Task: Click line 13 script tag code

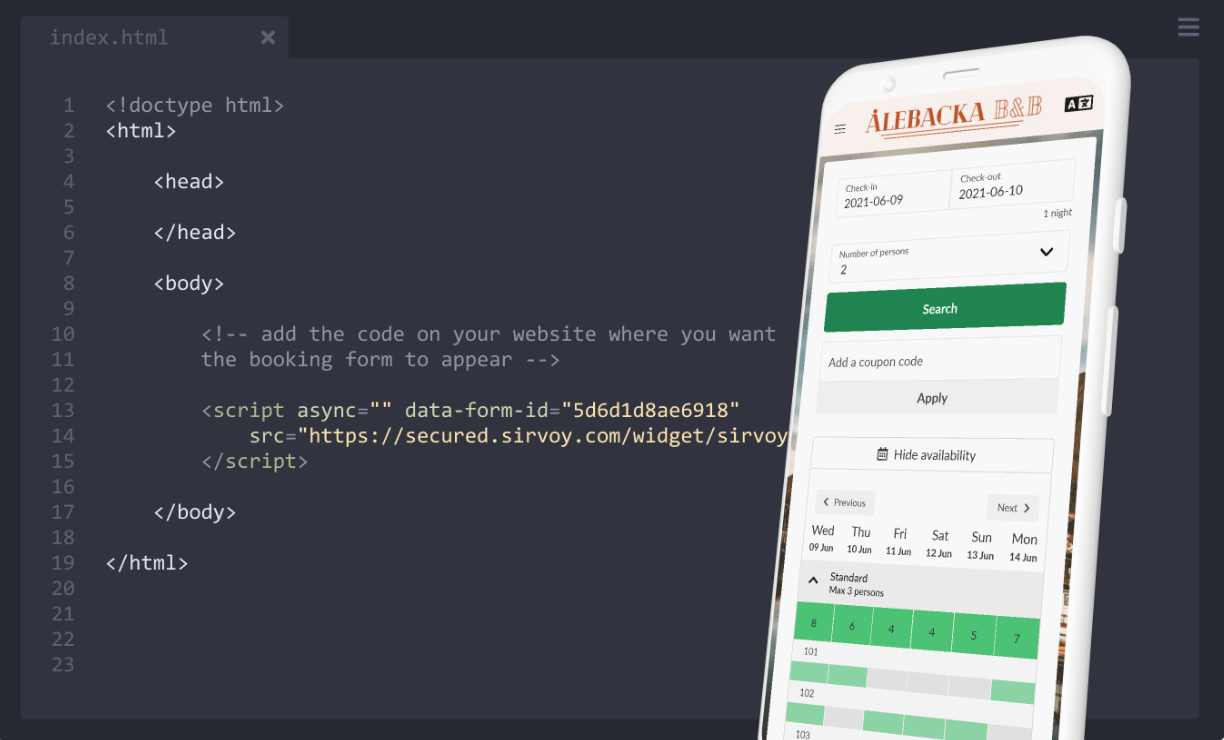Action: (x=470, y=410)
